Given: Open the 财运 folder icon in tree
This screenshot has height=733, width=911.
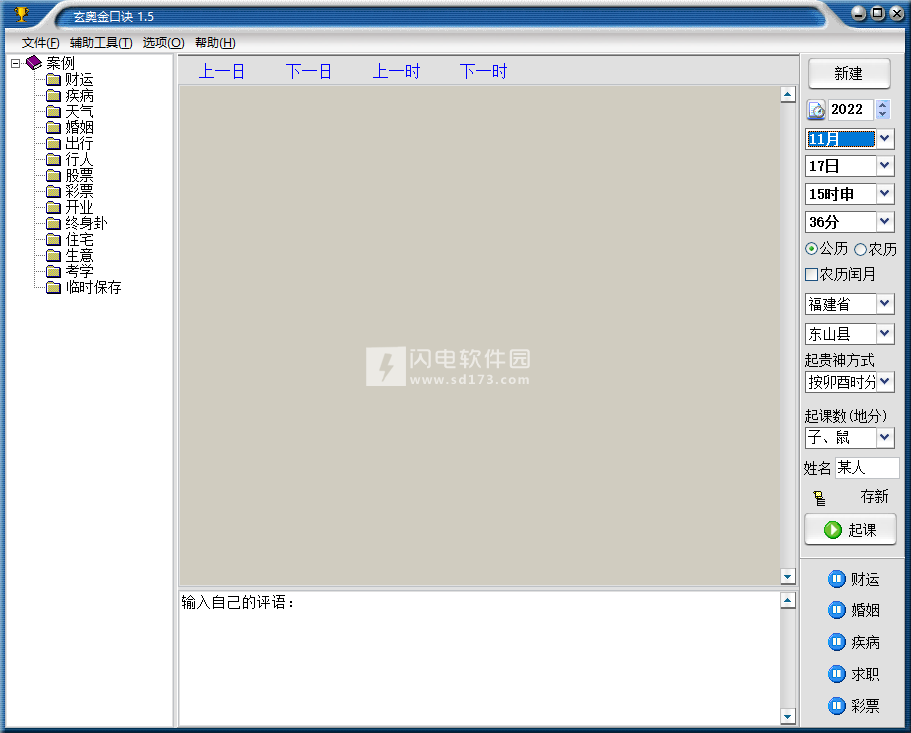Looking at the screenshot, I should (x=53, y=79).
